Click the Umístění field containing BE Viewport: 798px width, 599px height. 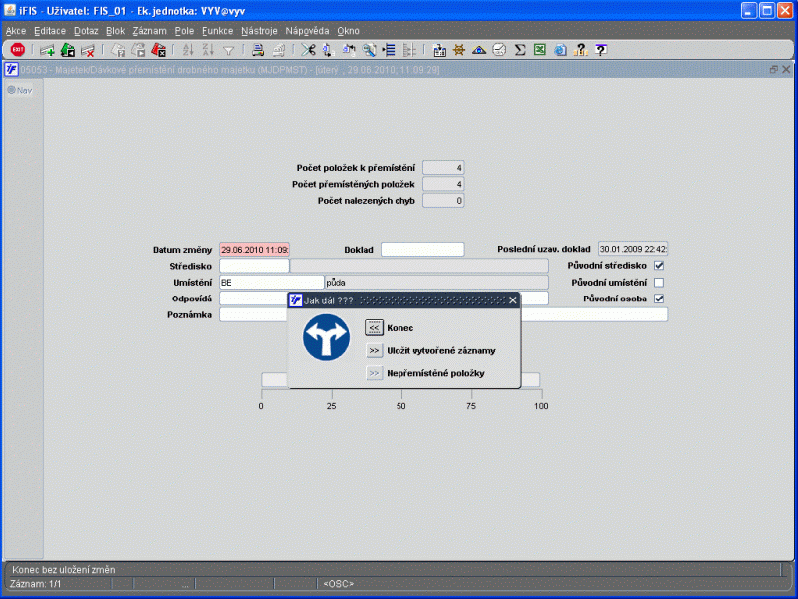pyautogui.click(x=272, y=282)
